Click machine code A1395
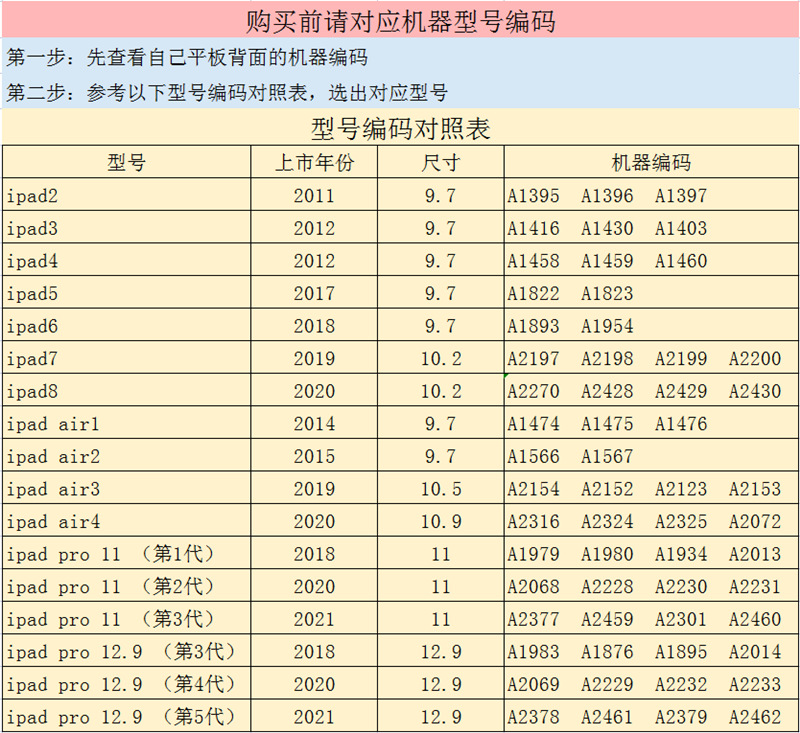Image resolution: width=800 pixels, height=733 pixels. (x=533, y=196)
